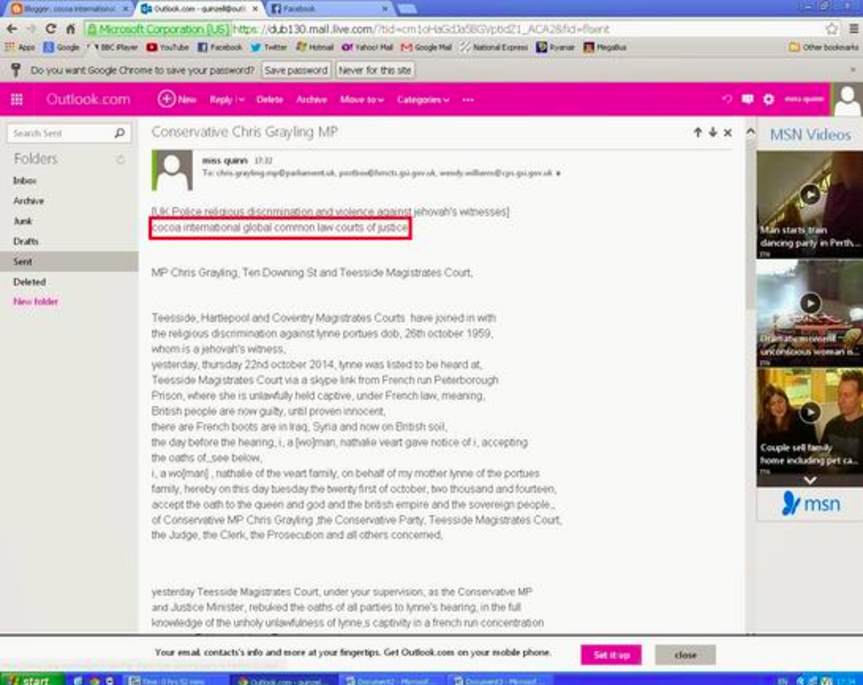Click Never for this site button
The height and width of the screenshot is (685, 863).
(375, 70)
